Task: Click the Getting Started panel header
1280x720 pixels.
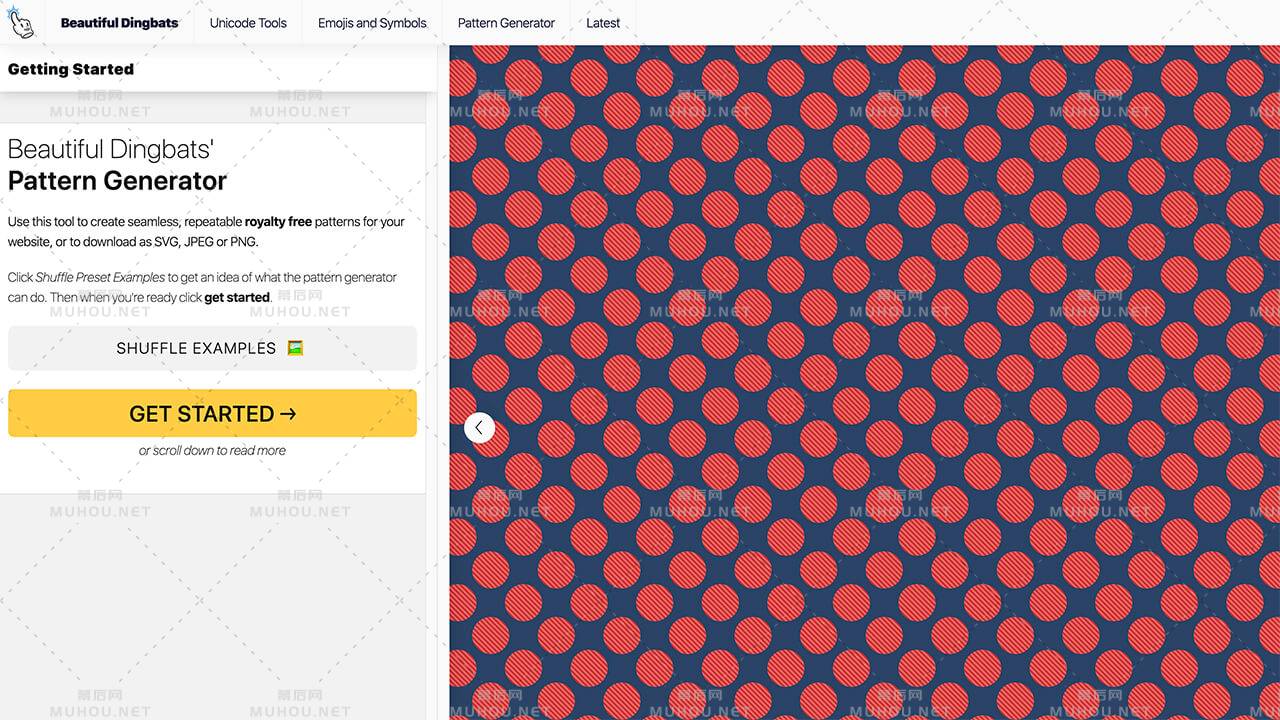Action: (x=71, y=69)
